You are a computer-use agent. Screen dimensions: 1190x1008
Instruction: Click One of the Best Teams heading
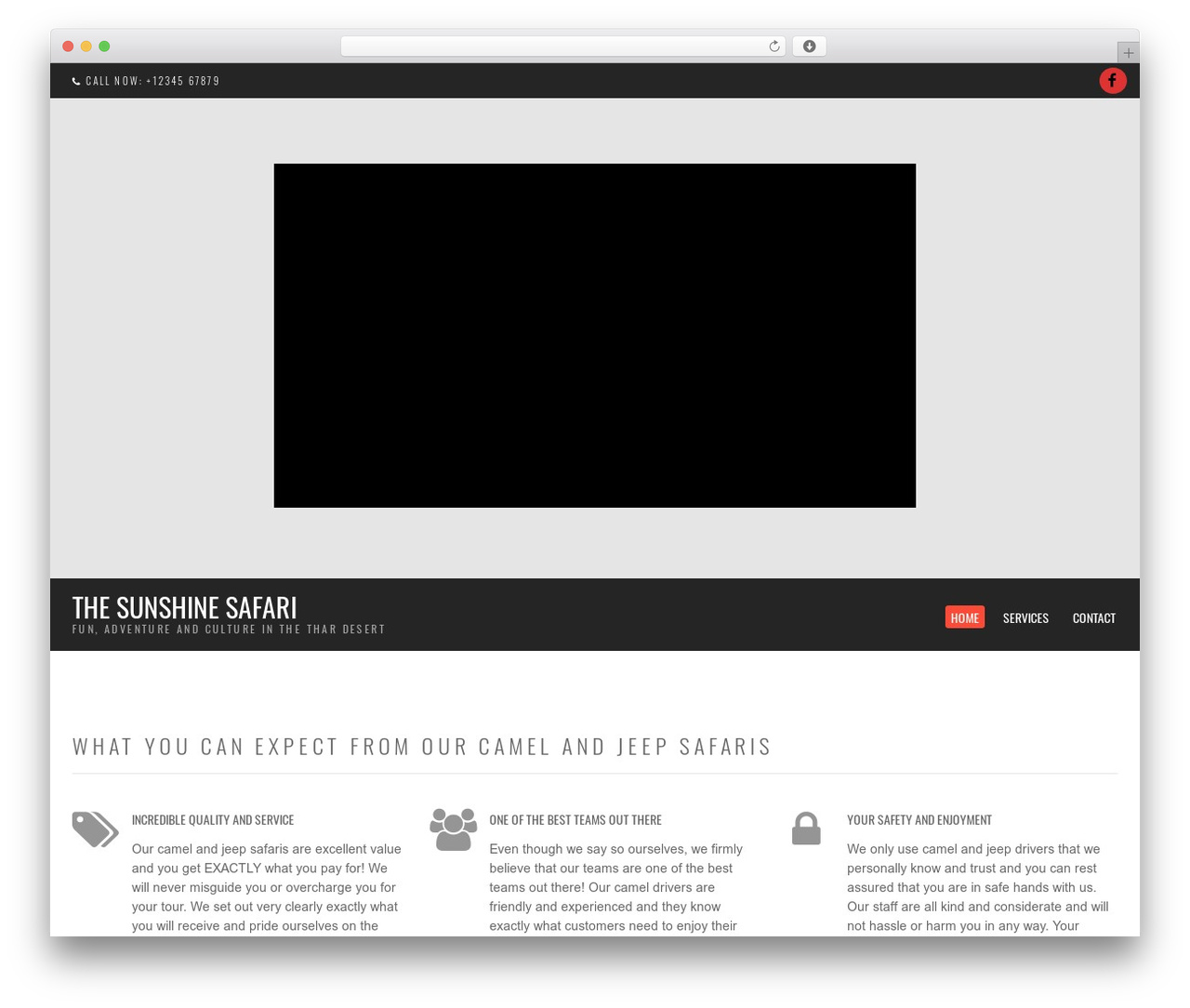(x=575, y=819)
